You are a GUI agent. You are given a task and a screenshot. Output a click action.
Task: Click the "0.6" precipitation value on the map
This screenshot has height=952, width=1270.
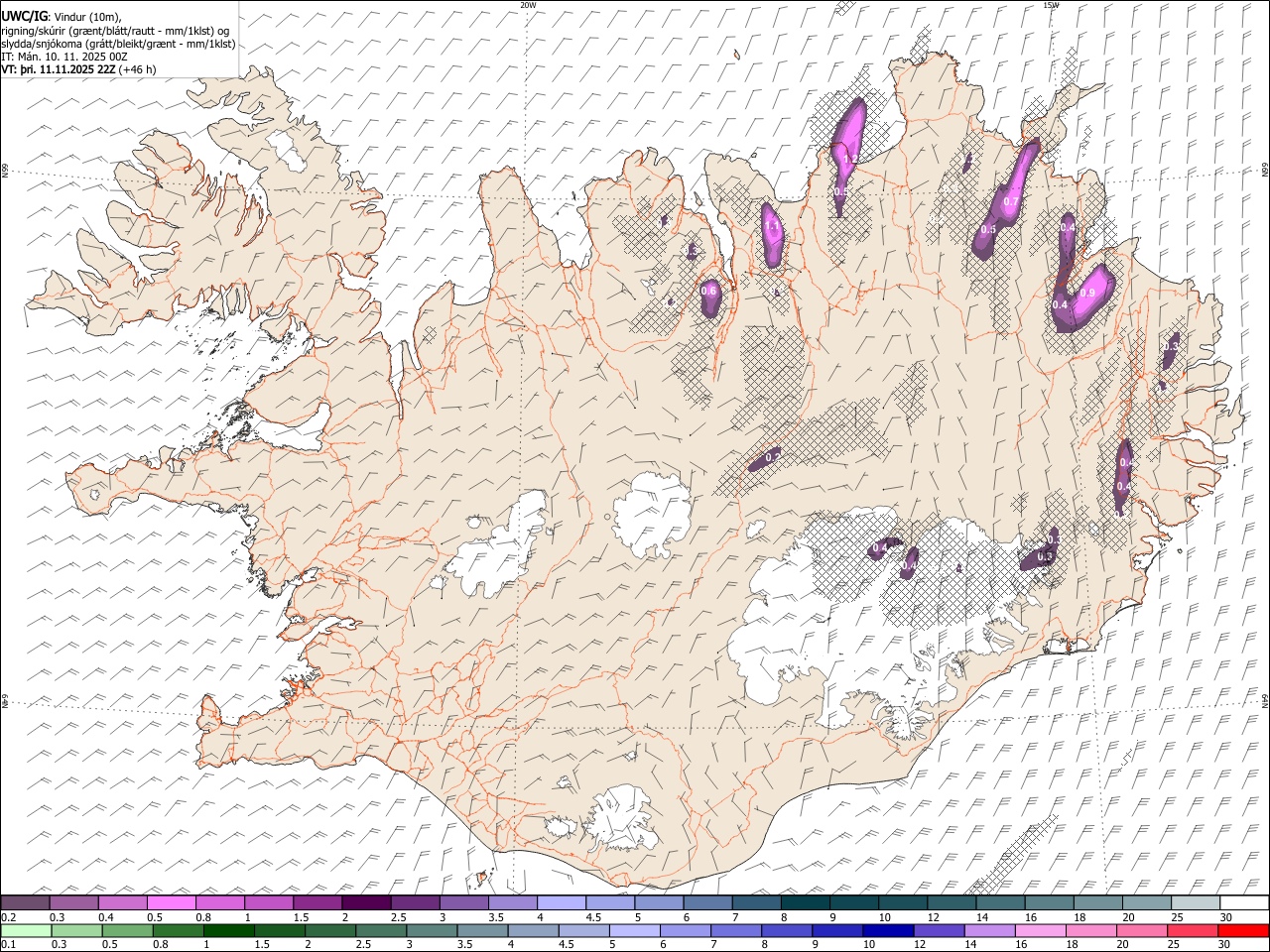(x=708, y=291)
